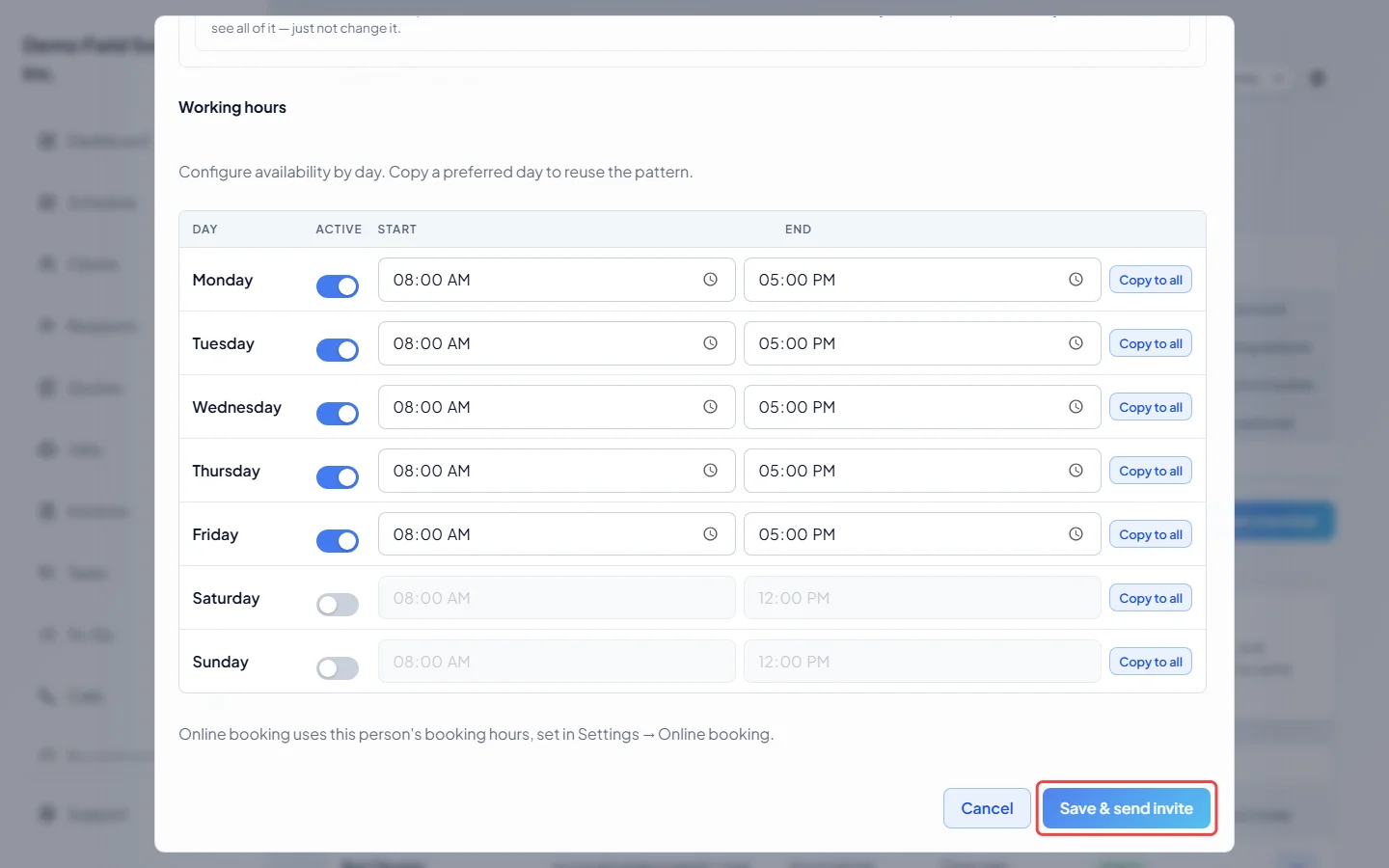Open time picker clock for Tuesday end
Viewport: 1389px width, 868px height.
point(1076,343)
